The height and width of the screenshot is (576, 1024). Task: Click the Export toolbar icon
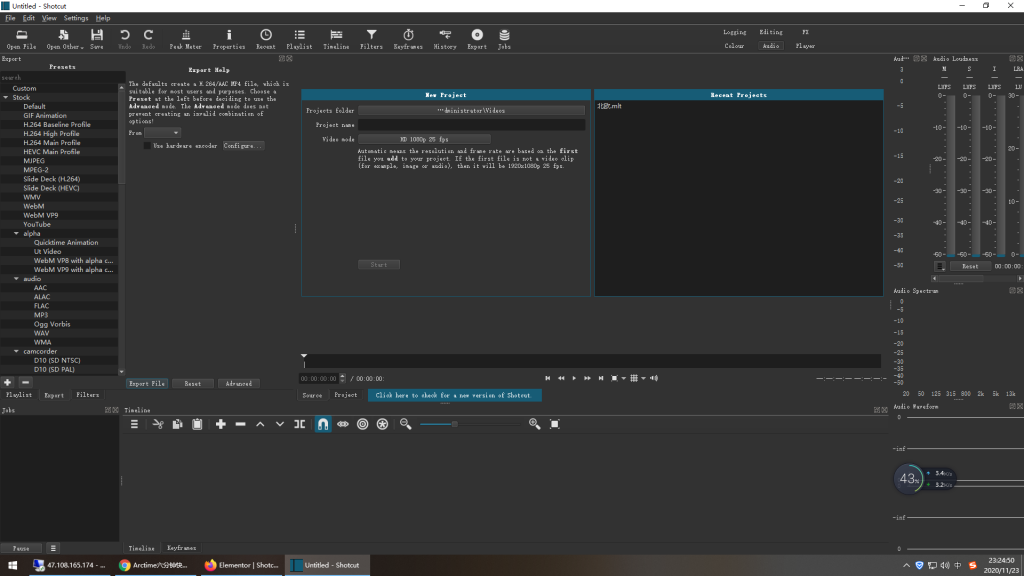(x=477, y=39)
